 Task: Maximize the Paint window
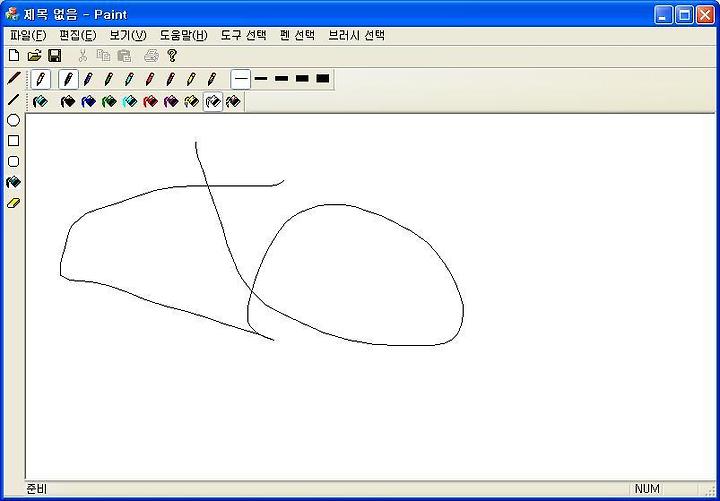pos(684,15)
